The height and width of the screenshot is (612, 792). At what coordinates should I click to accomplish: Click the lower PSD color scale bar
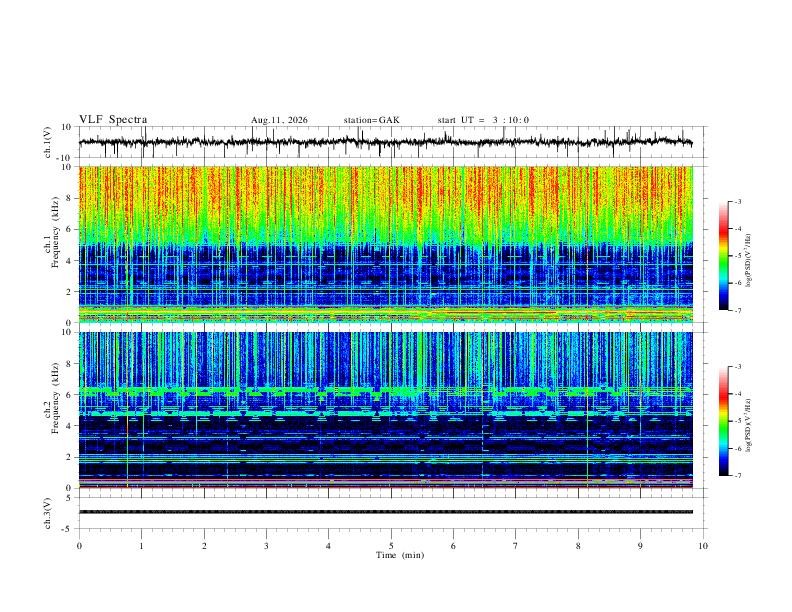724,421
